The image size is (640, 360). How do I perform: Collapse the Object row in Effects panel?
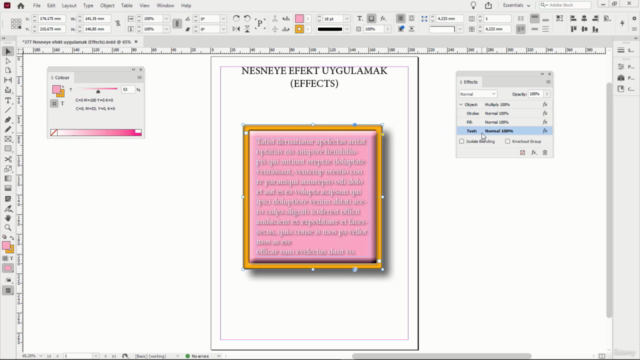461,104
